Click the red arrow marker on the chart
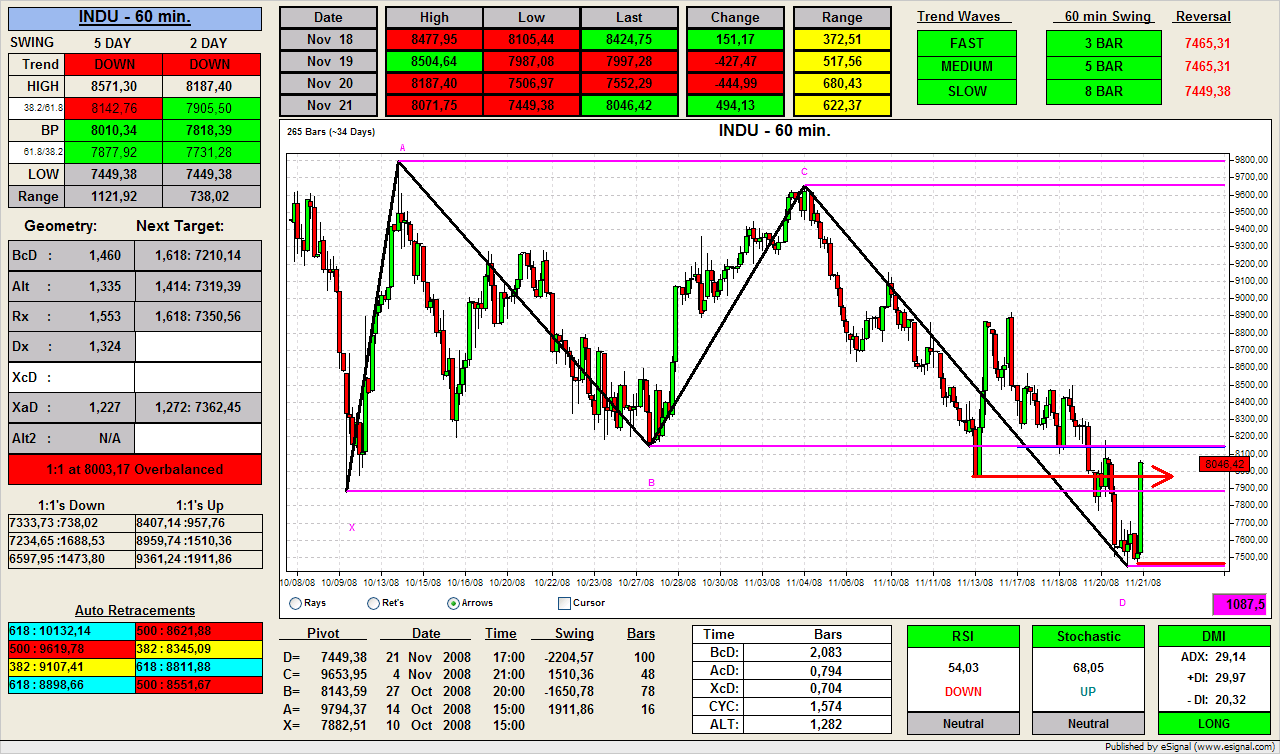The height and width of the screenshot is (754, 1280). [1159, 477]
